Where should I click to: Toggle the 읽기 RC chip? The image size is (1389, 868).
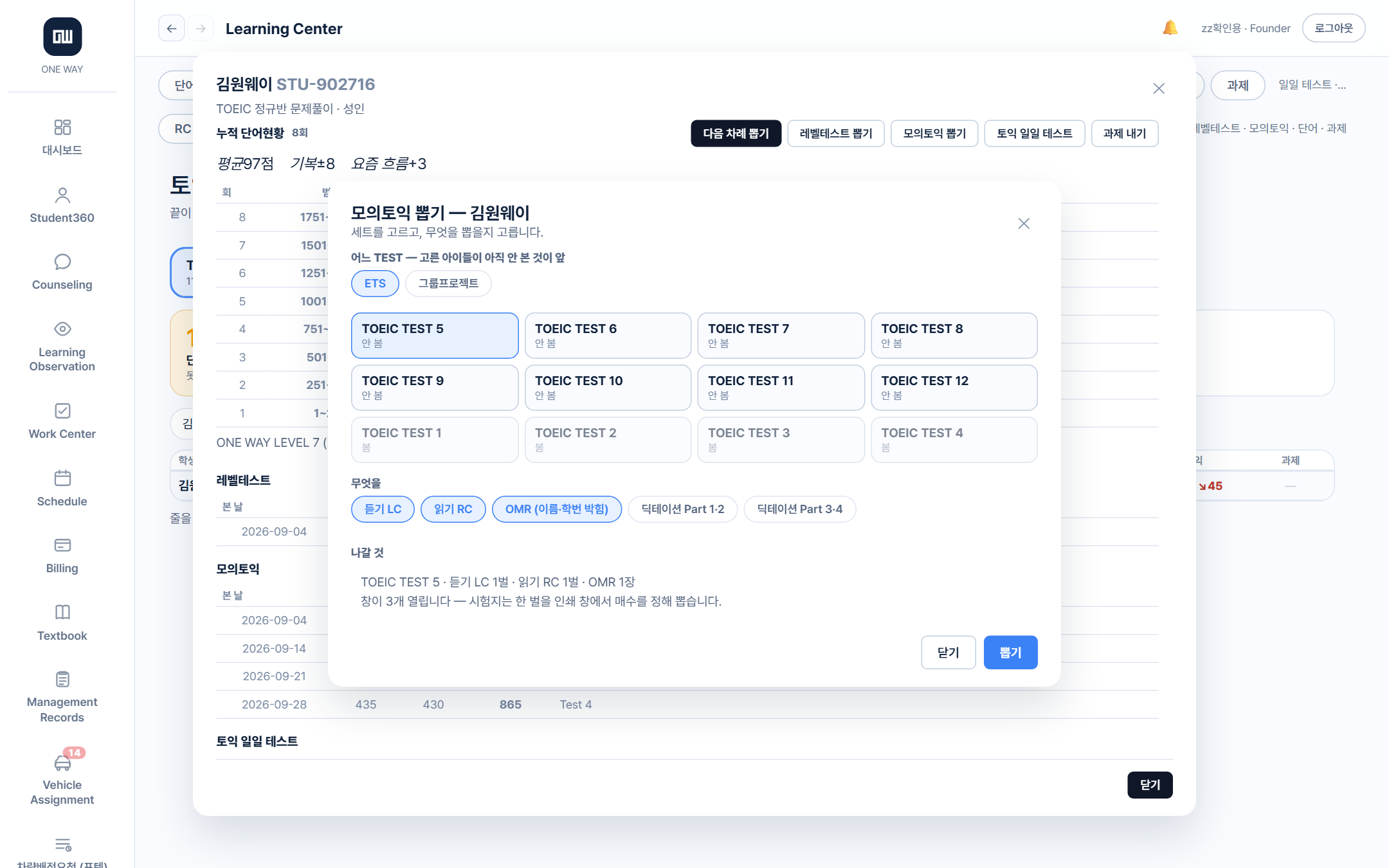coord(453,509)
